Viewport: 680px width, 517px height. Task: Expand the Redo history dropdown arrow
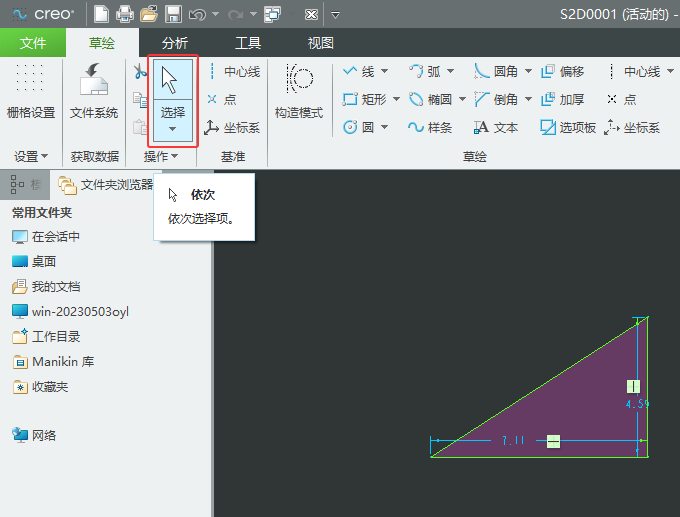pos(254,14)
